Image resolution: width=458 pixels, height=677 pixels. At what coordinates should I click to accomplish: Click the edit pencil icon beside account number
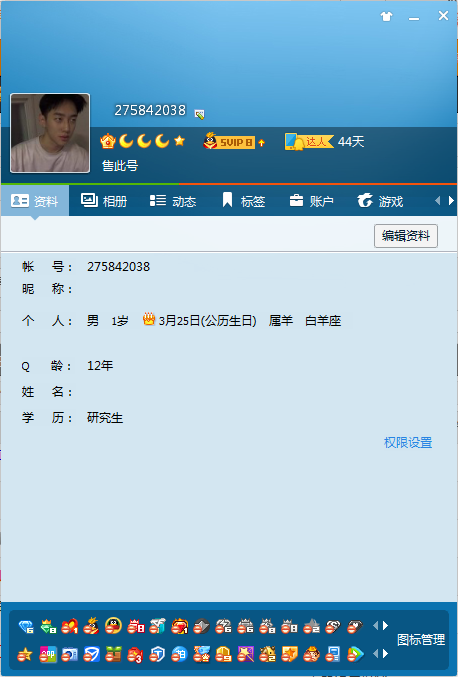click(x=199, y=114)
